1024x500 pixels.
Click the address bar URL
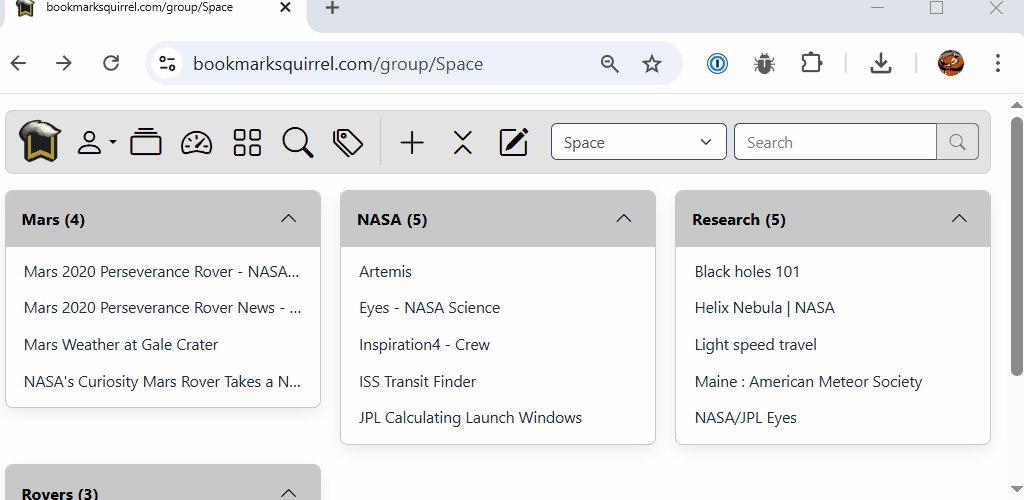coord(338,64)
